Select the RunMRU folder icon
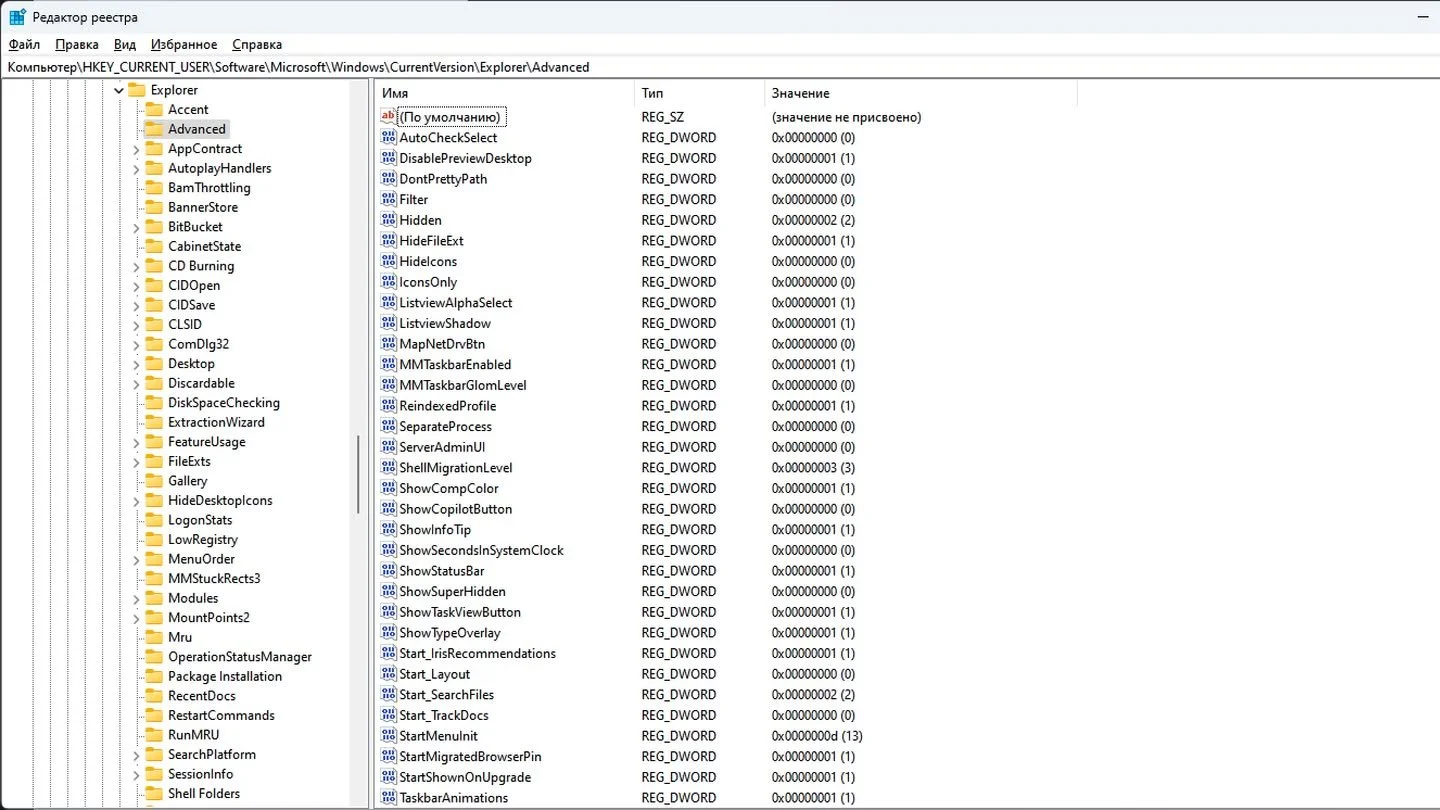 [x=153, y=735]
